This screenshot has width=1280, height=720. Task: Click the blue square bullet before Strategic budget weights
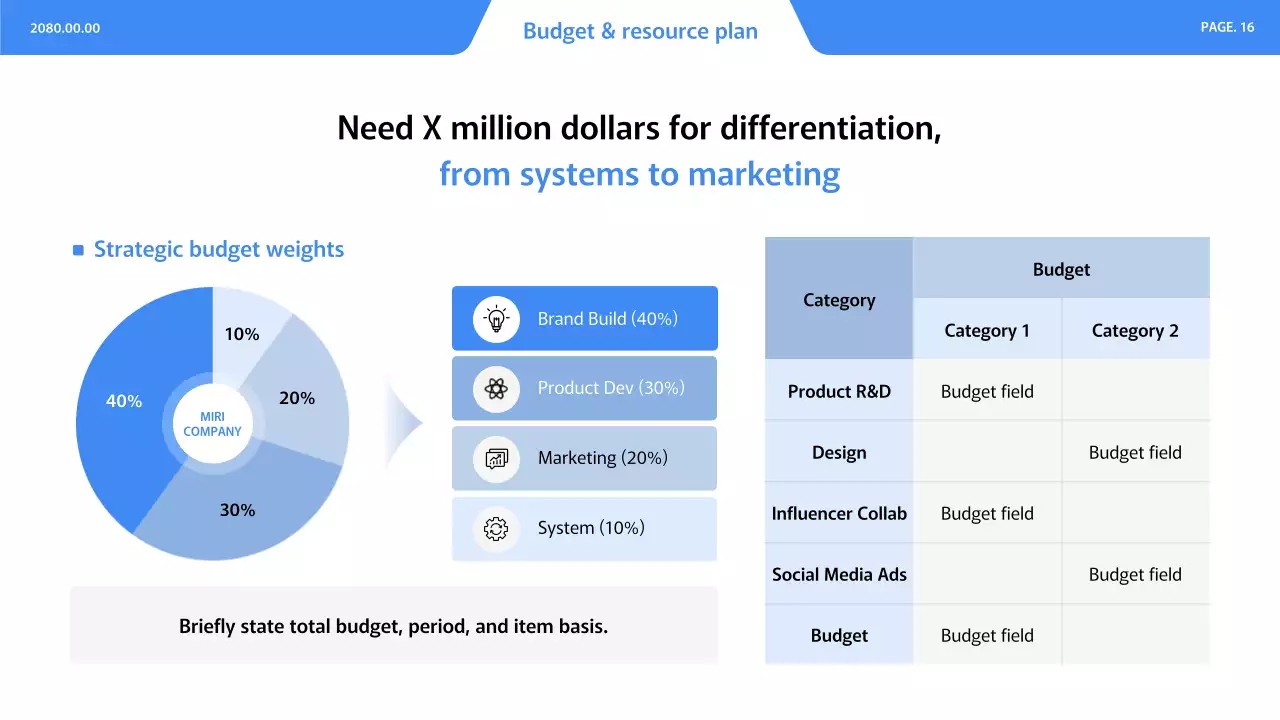[78, 250]
